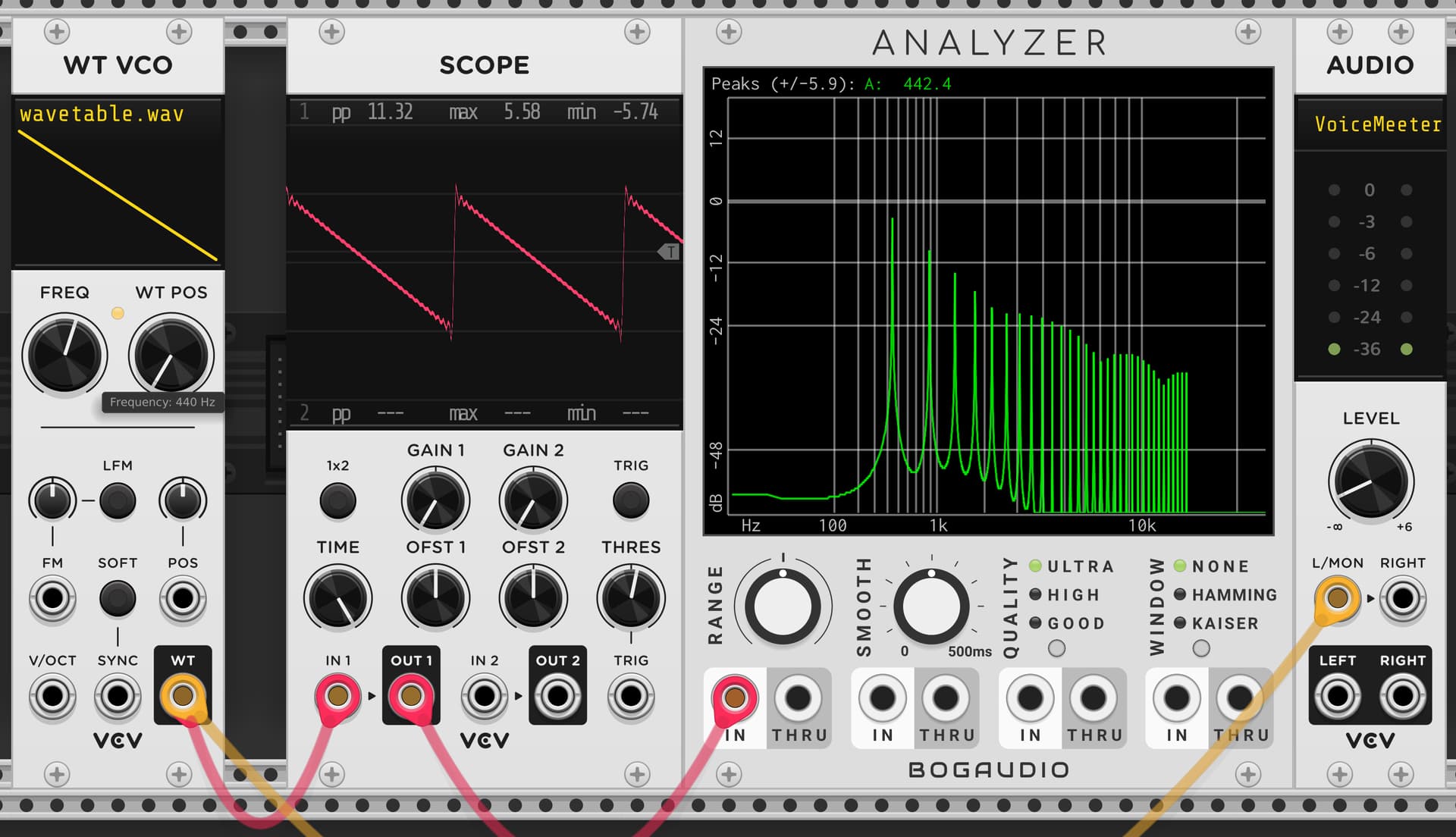The image size is (1456, 837).
Task: Click the SCOPE module title
Action: point(485,64)
